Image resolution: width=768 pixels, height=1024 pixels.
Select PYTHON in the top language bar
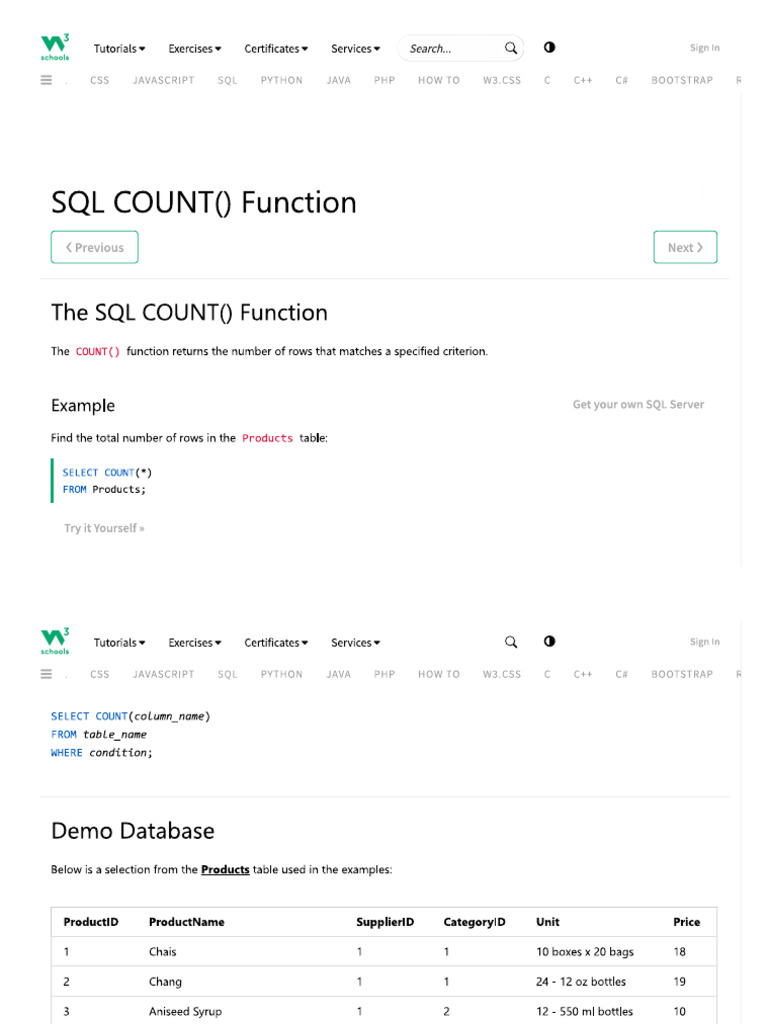[281, 80]
